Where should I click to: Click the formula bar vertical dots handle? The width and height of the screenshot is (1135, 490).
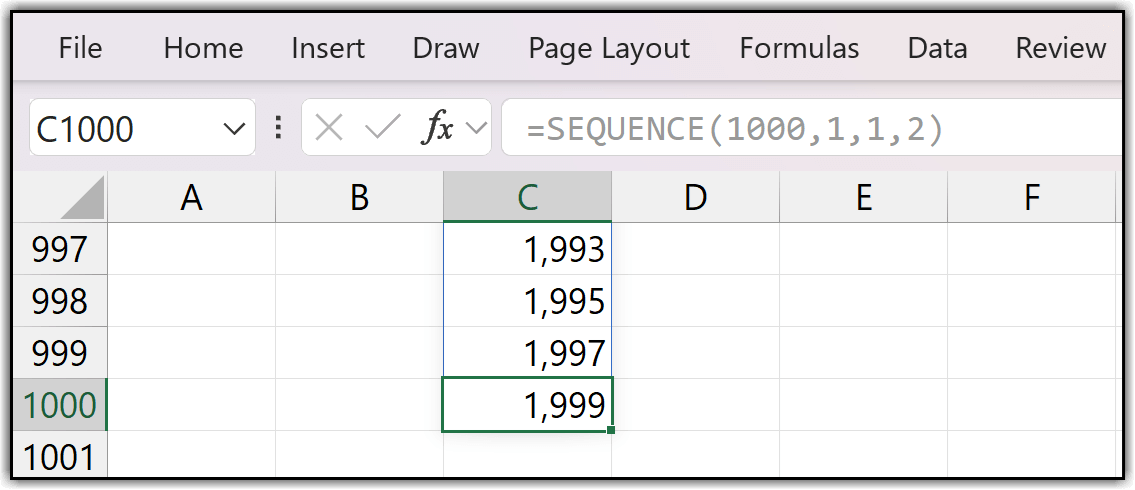[278, 128]
